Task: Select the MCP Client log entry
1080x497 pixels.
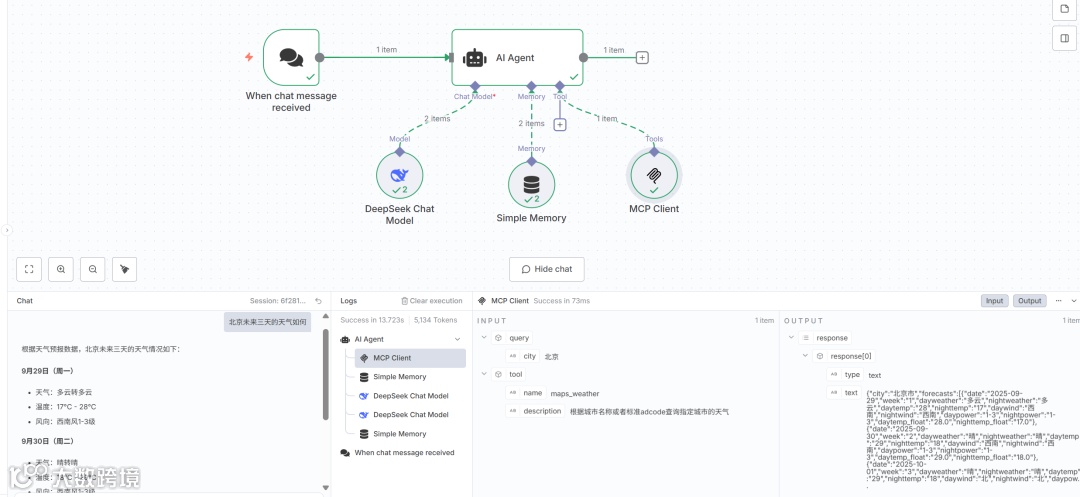Action: pyautogui.click(x=410, y=358)
